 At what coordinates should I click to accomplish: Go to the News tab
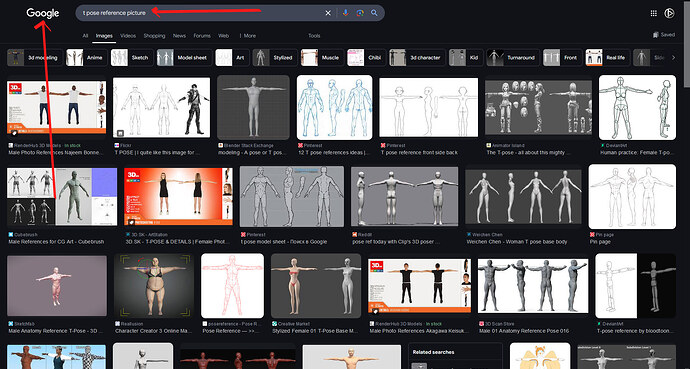179,36
